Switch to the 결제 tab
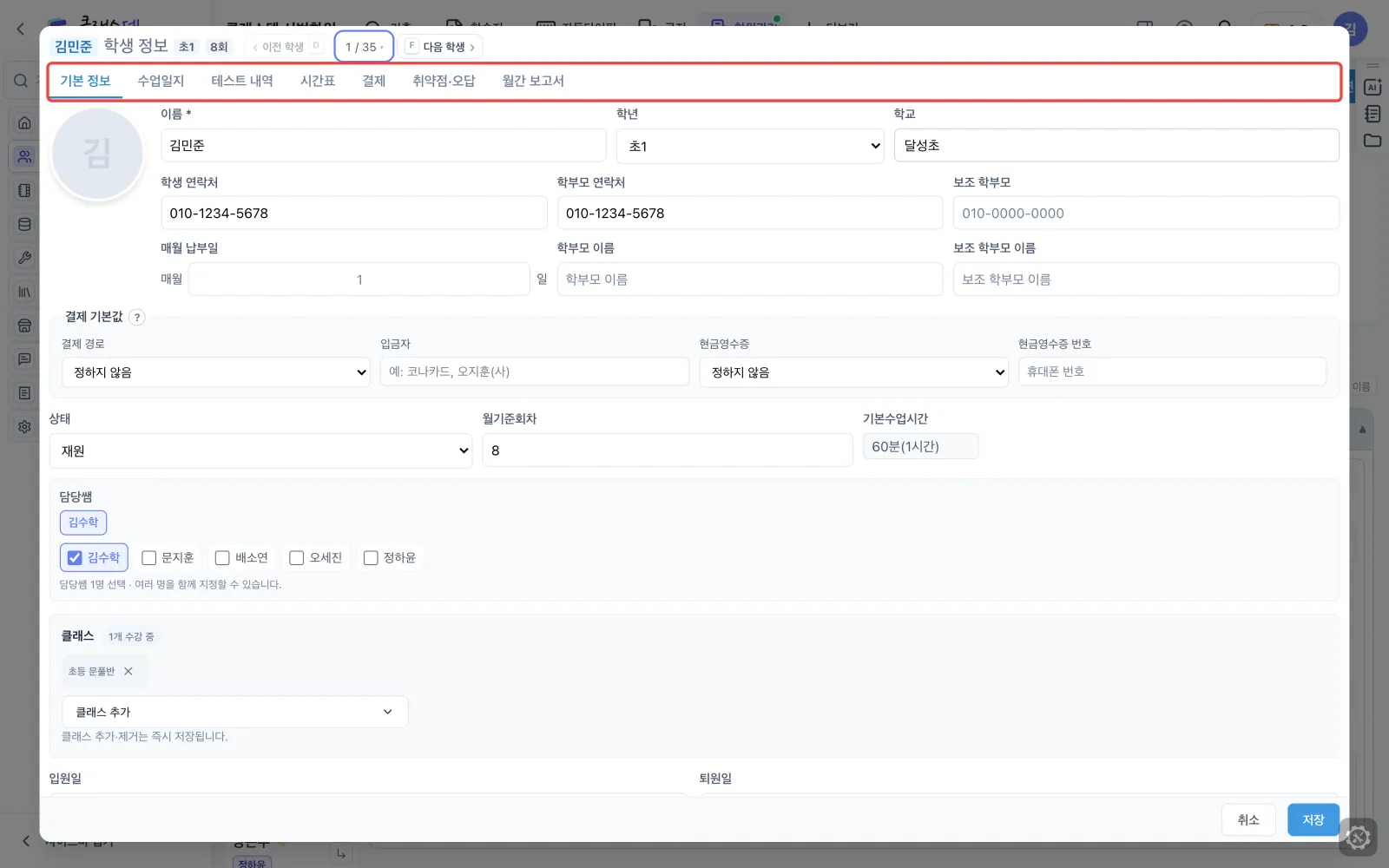1389x868 pixels. 373,81
